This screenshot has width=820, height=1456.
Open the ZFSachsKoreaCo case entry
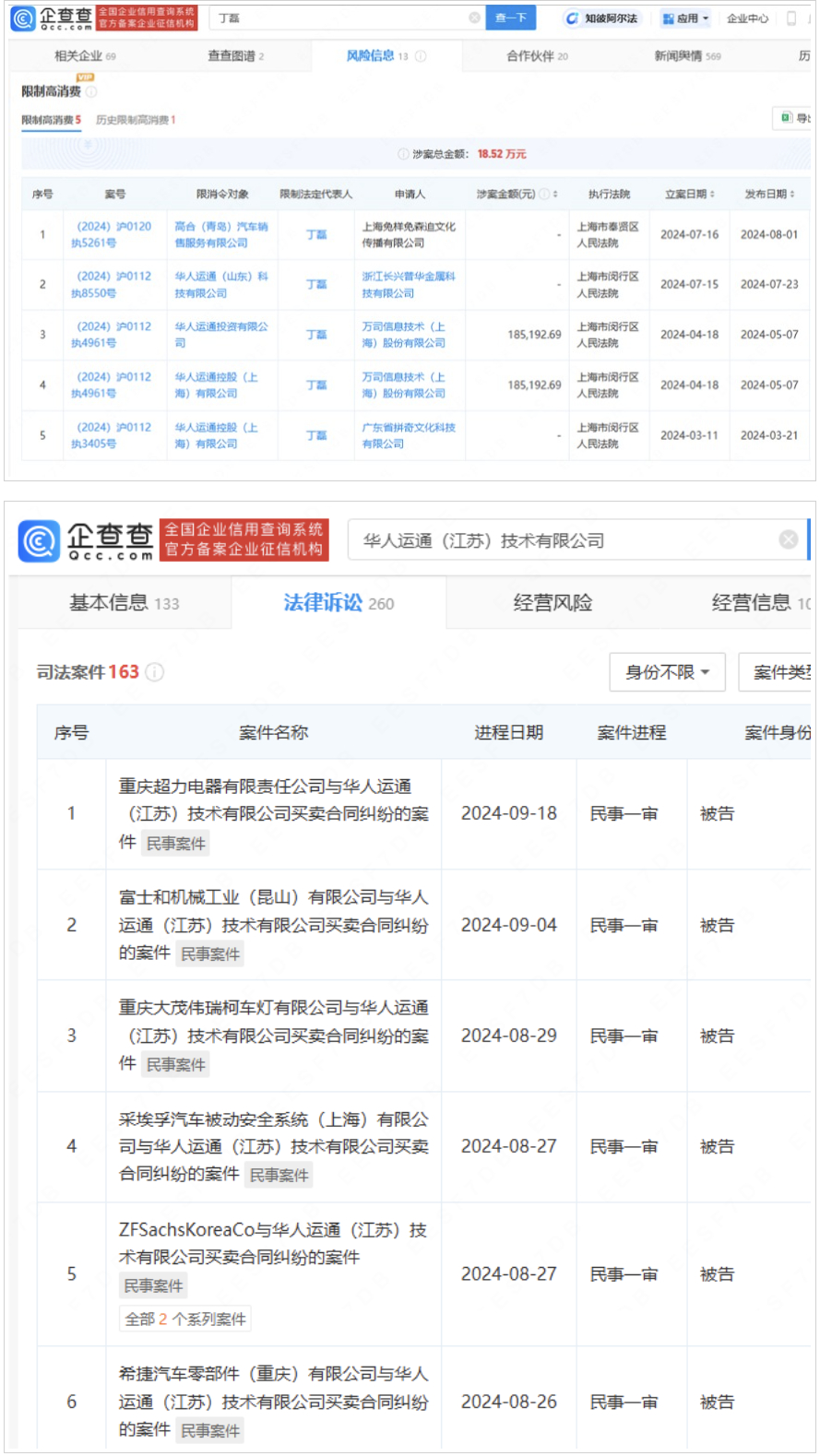coord(273,1243)
